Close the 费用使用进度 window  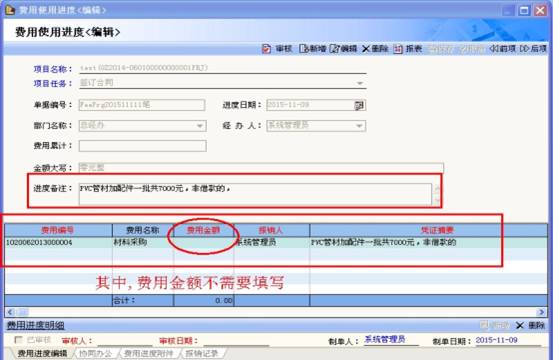click(540, 10)
